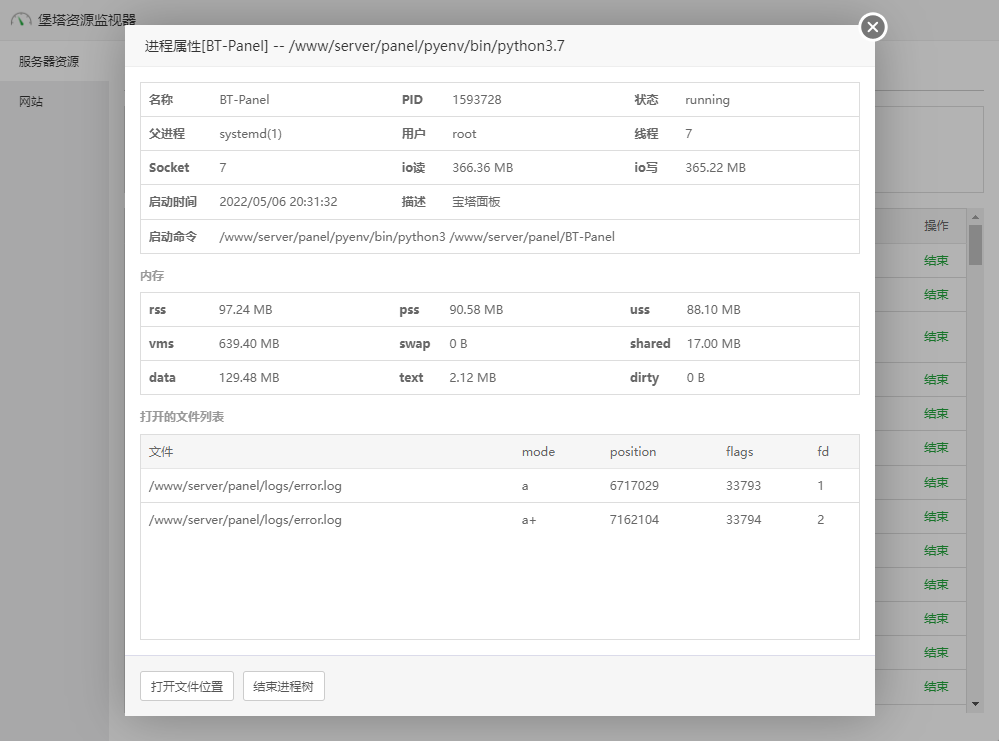
Task: Select the error.log row with mode a+
Action: click(499, 520)
